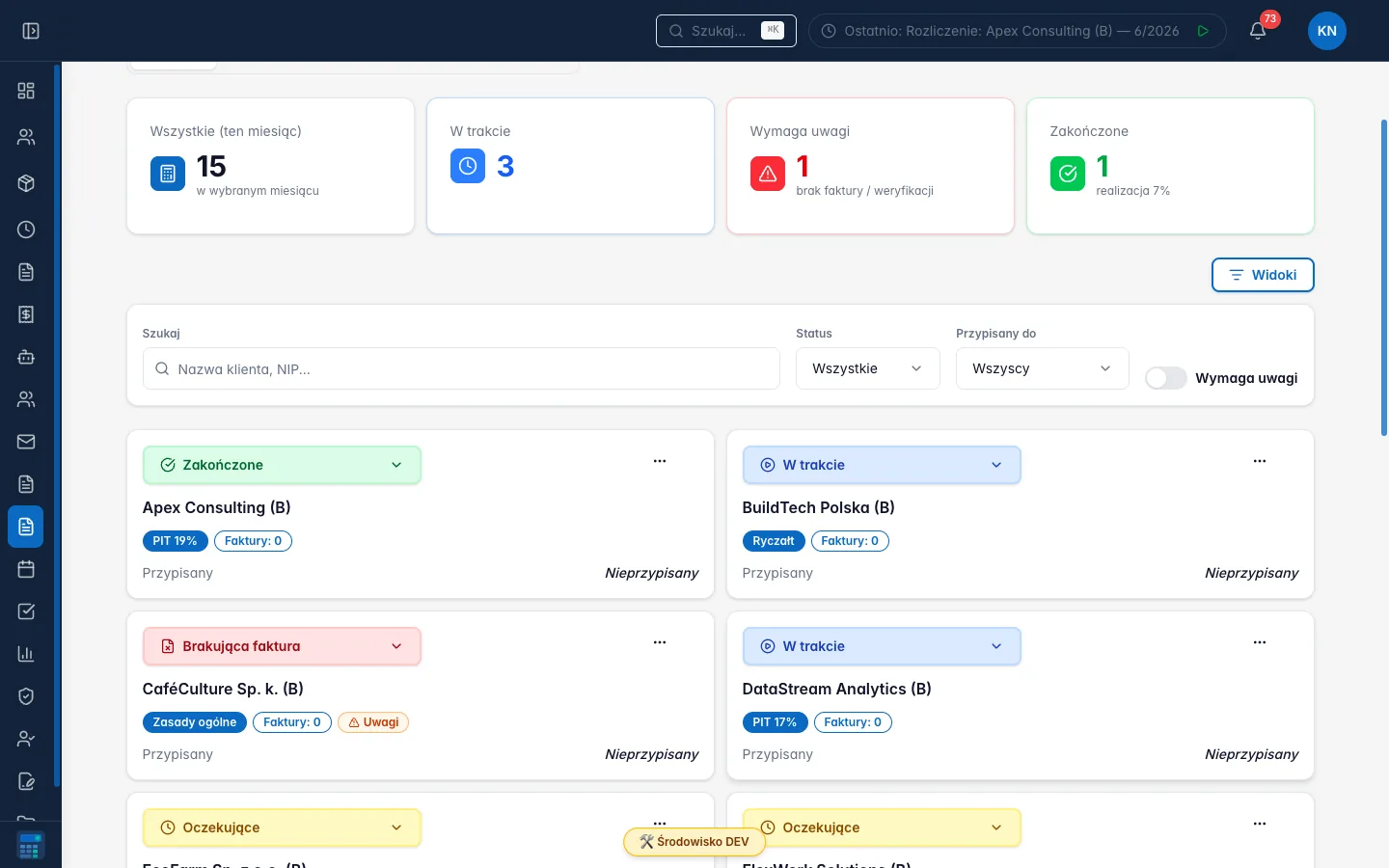Image resolution: width=1389 pixels, height=868 pixels.
Task: Open the Przypisany do filter dropdown
Action: point(1043,368)
